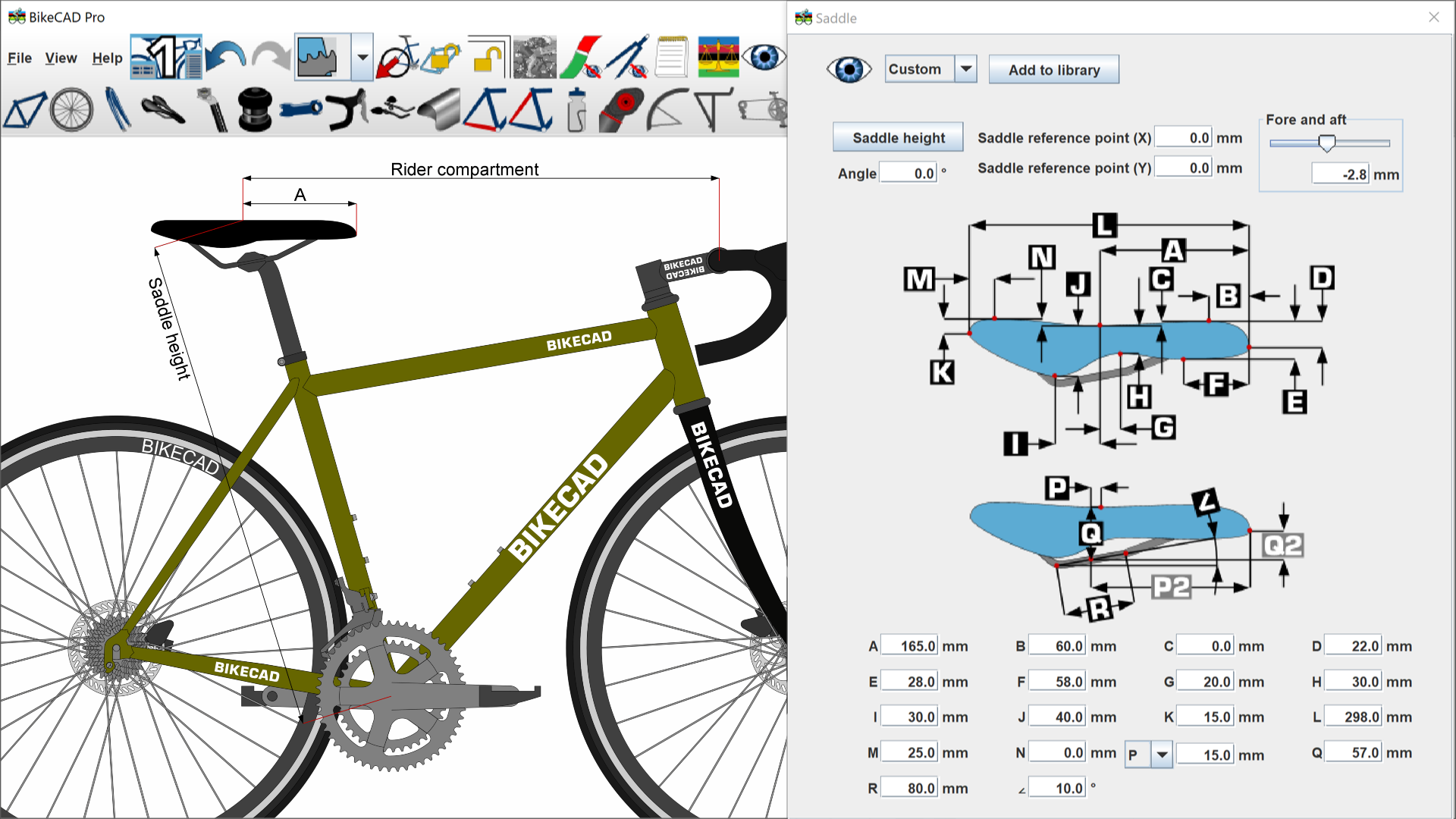Screen dimensions: 1456x819
Task: Expand the paint scheme dropdown arrow
Action: click(x=362, y=57)
